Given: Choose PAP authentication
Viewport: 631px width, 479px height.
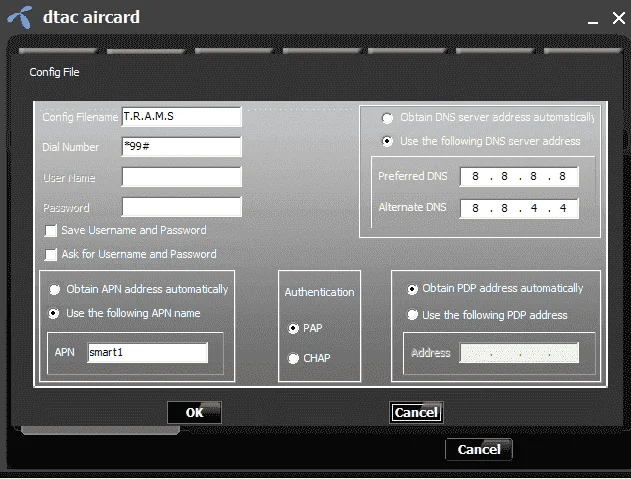Looking at the screenshot, I should (293, 328).
